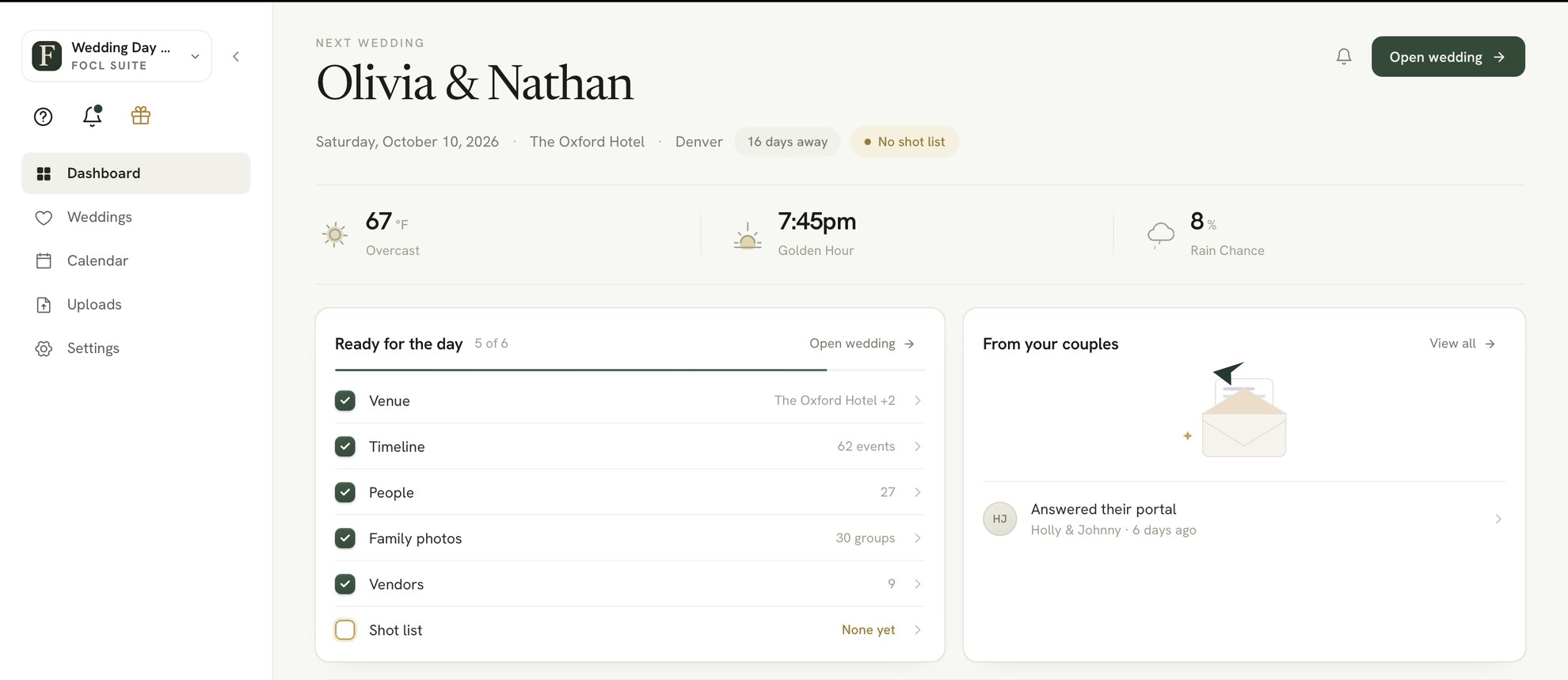Click the Rain Chance cloud icon

[1161, 234]
